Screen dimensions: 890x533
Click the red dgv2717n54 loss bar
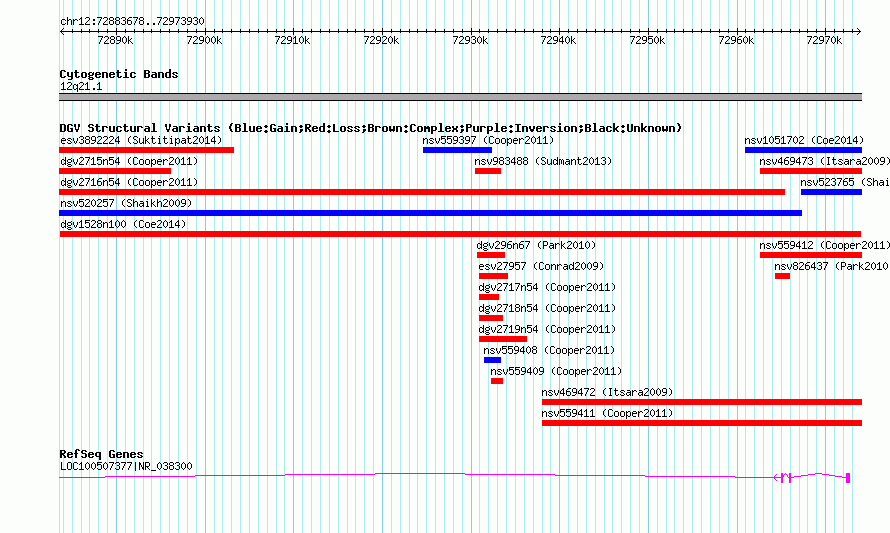tap(489, 297)
